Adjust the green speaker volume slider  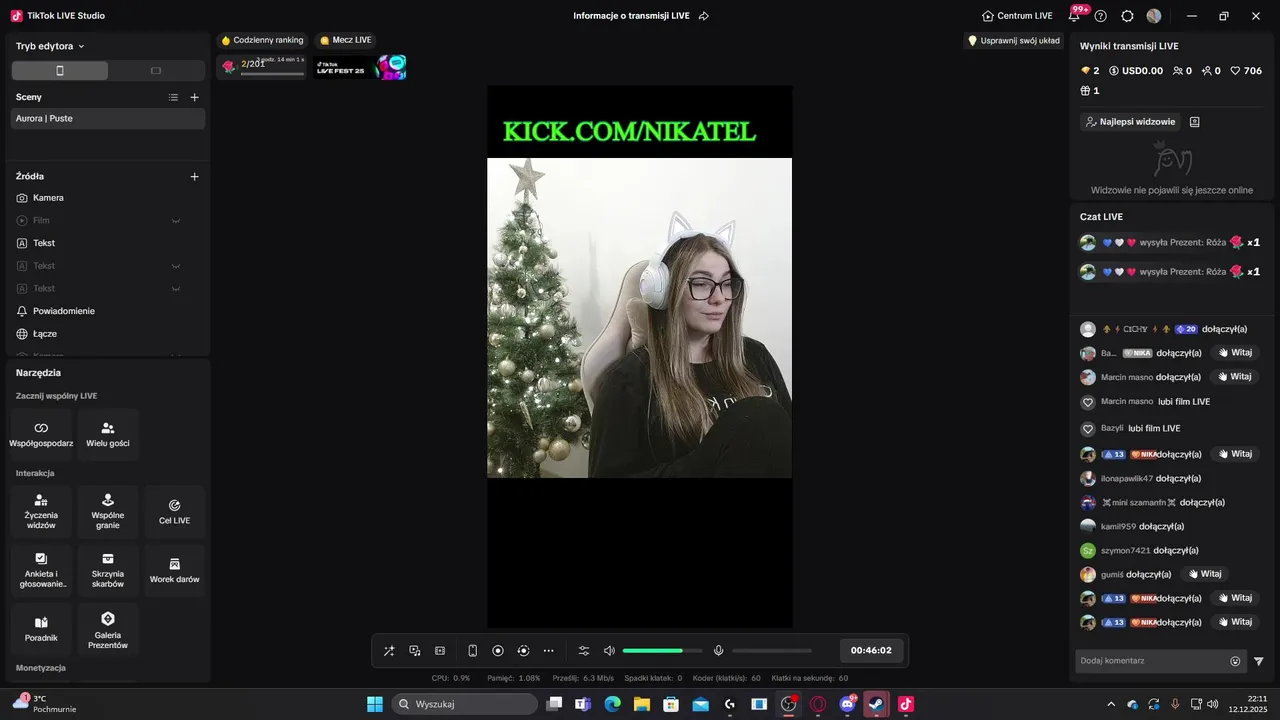[662, 651]
